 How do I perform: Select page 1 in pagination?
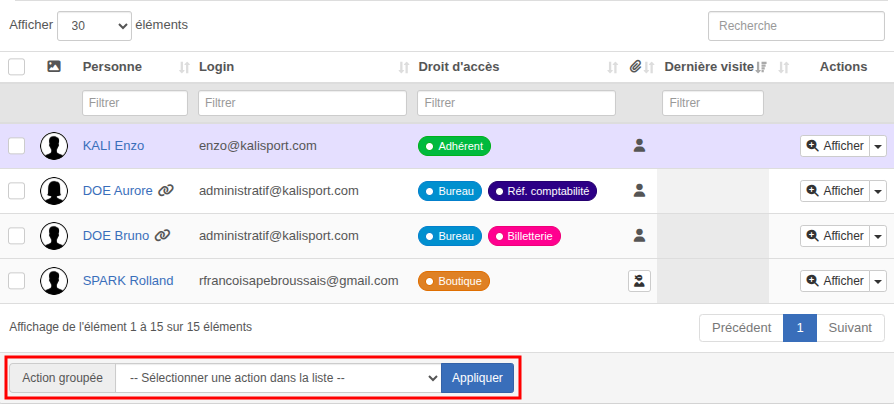(800, 328)
